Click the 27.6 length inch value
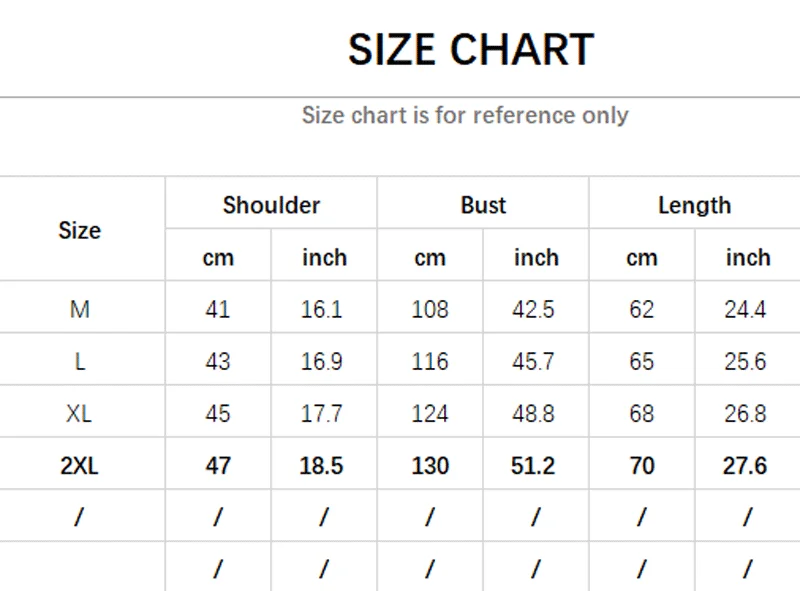The width and height of the screenshot is (800, 591). point(745,465)
